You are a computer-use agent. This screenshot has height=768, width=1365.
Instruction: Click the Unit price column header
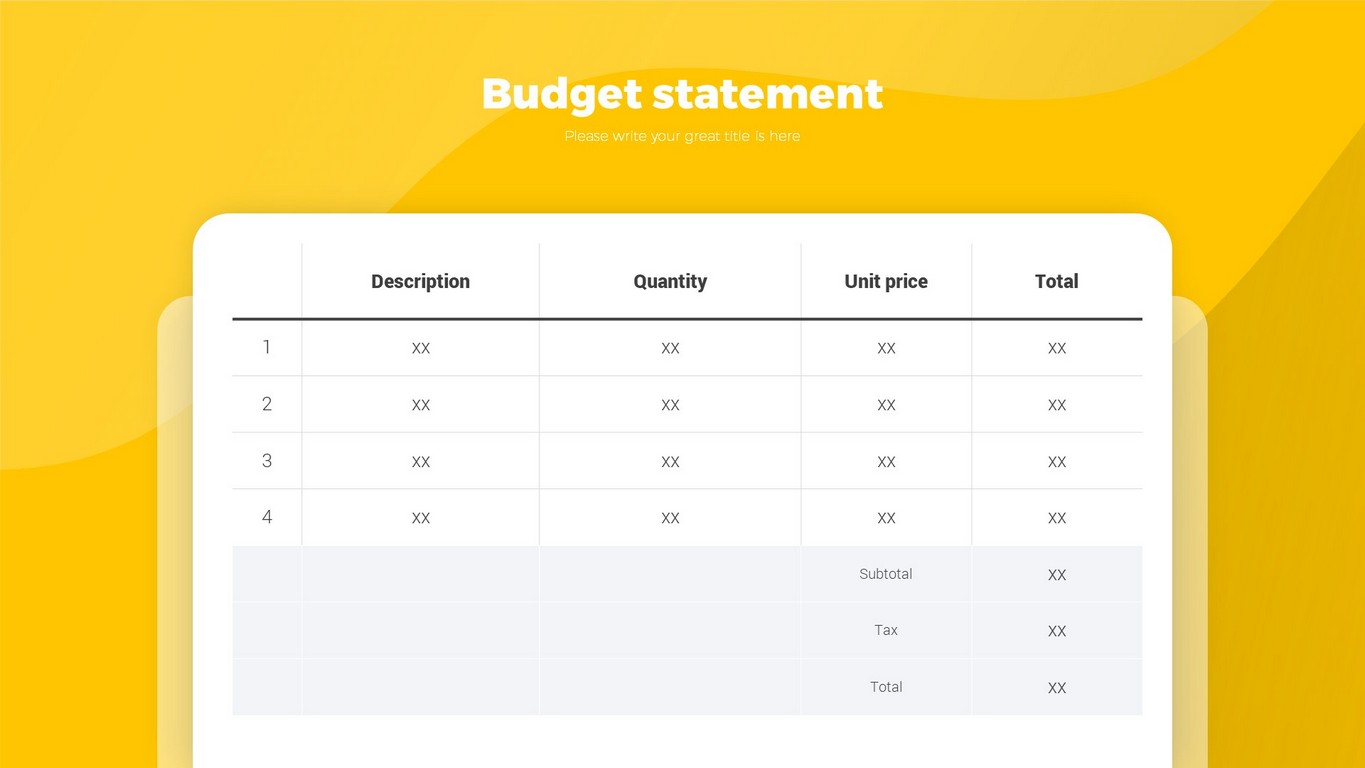[x=886, y=282]
